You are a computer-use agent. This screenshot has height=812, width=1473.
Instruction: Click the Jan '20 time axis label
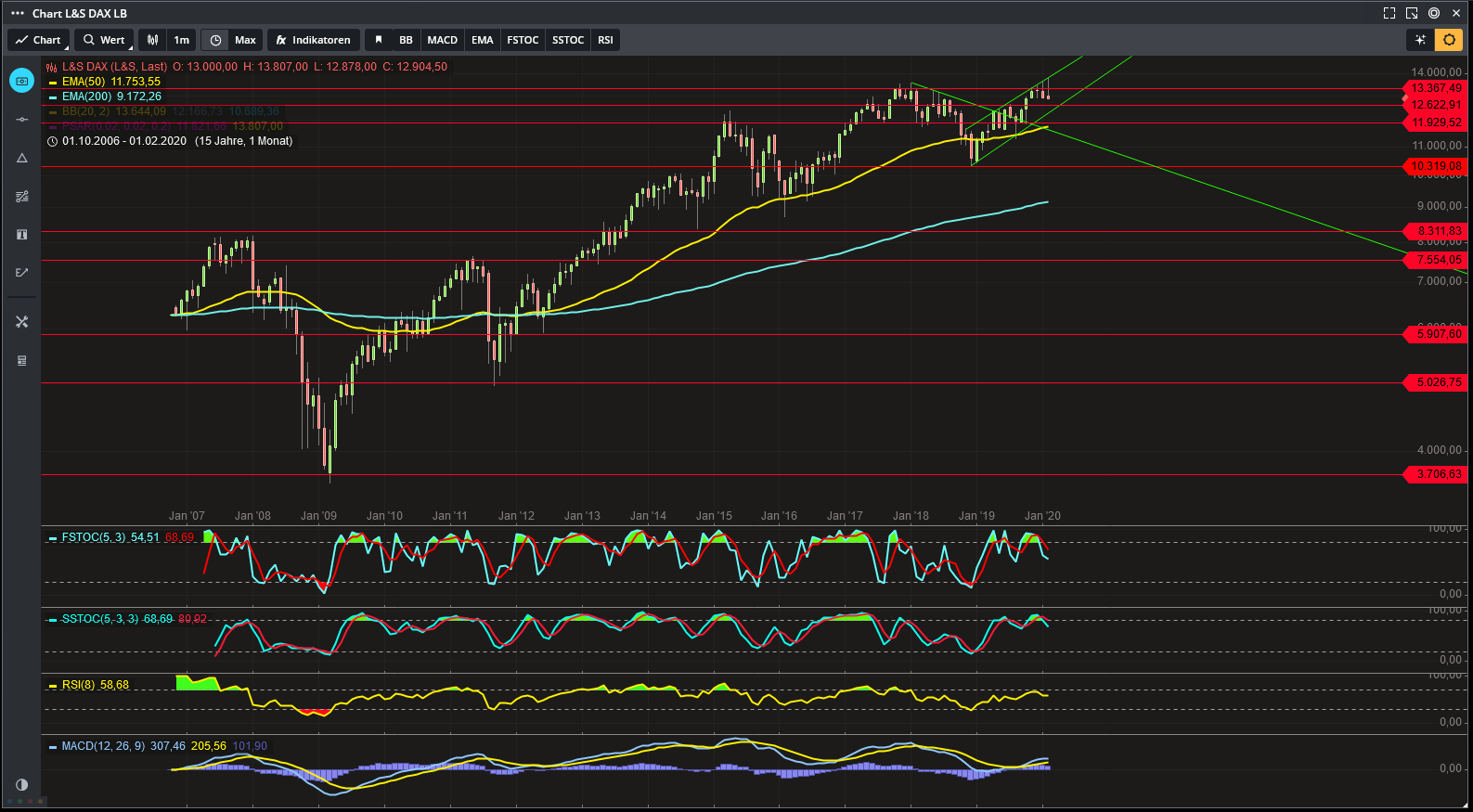(x=1042, y=516)
